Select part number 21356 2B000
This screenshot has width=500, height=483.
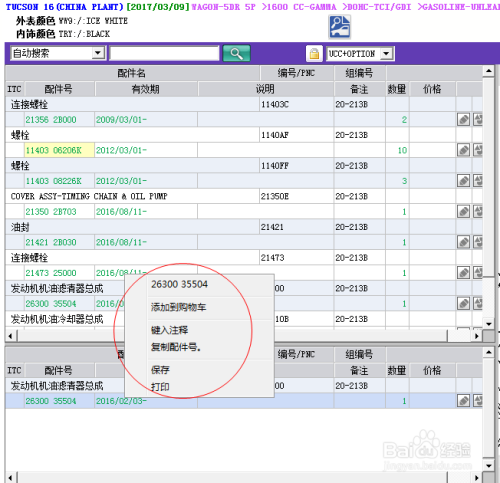click(51, 120)
